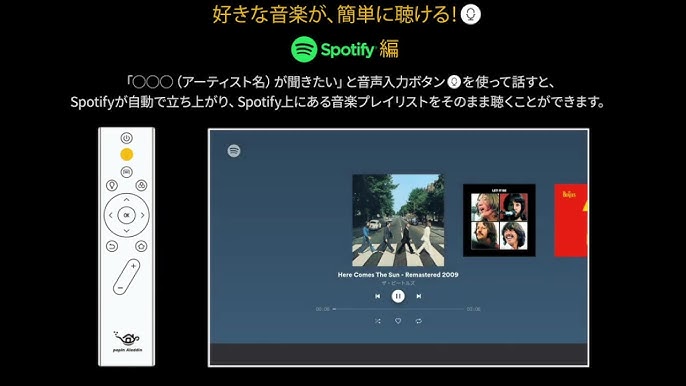
Task: Click the yellow headline 好きな音楽が、簡単に聴ける!
Action: (x=335, y=14)
